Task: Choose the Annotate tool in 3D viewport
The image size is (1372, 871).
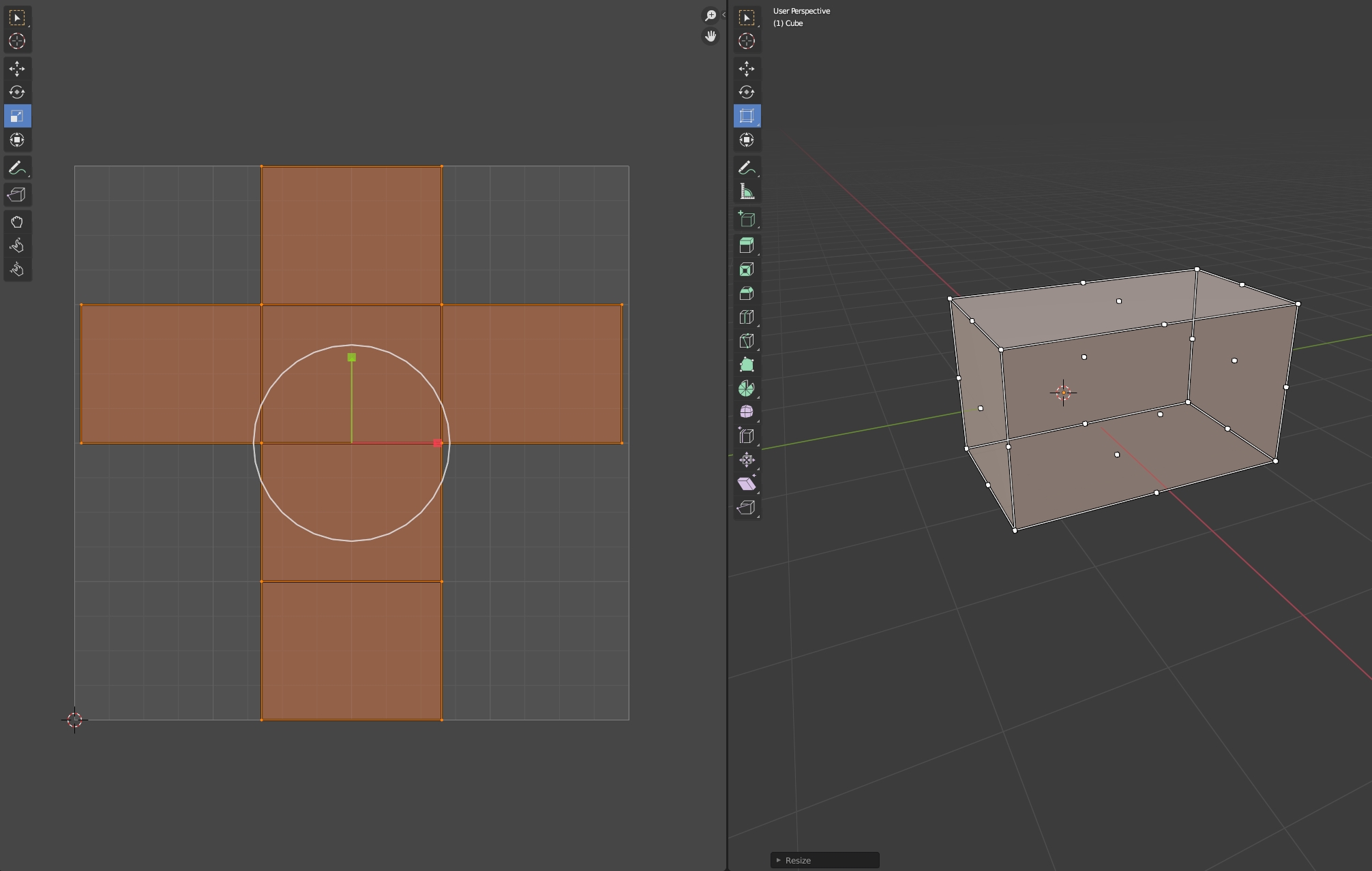Action: tap(747, 168)
